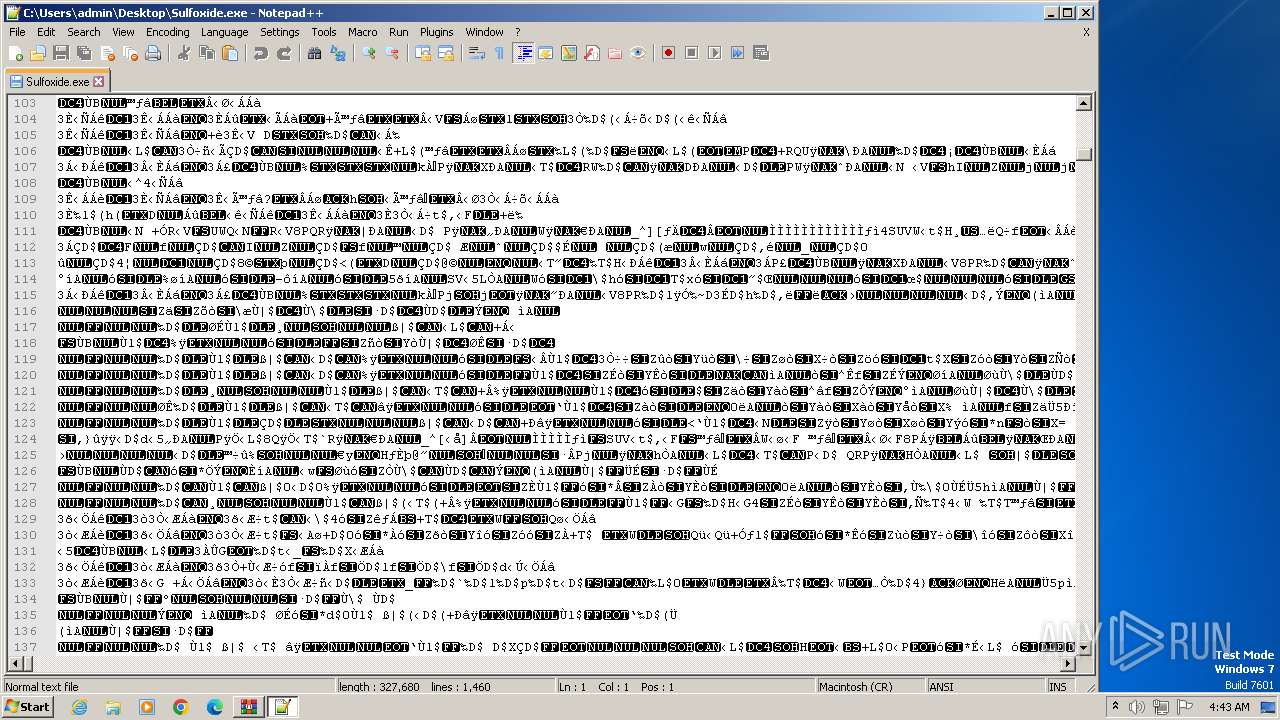Close the current document via toolbar

coord(105,53)
